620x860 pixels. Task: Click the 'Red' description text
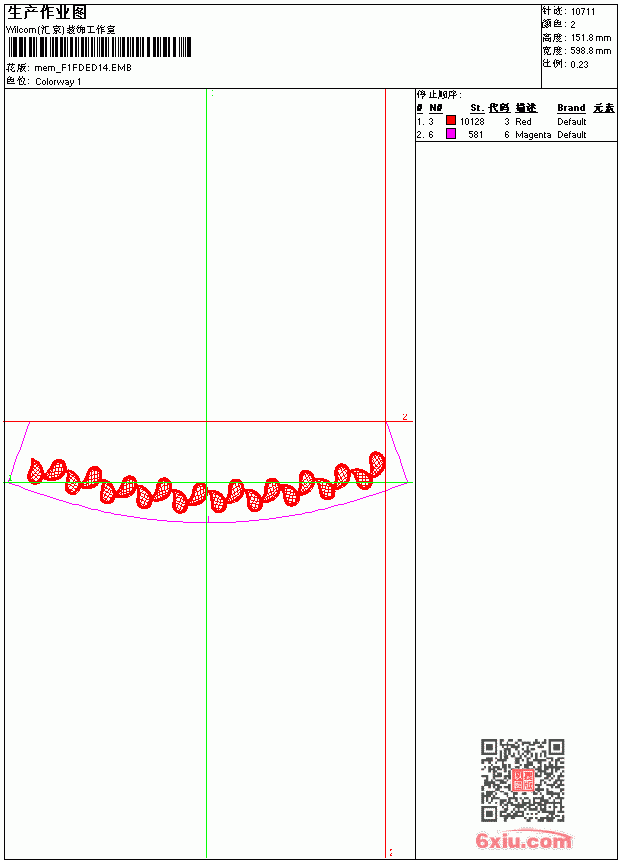pyautogui.click(x=523, y=121)
